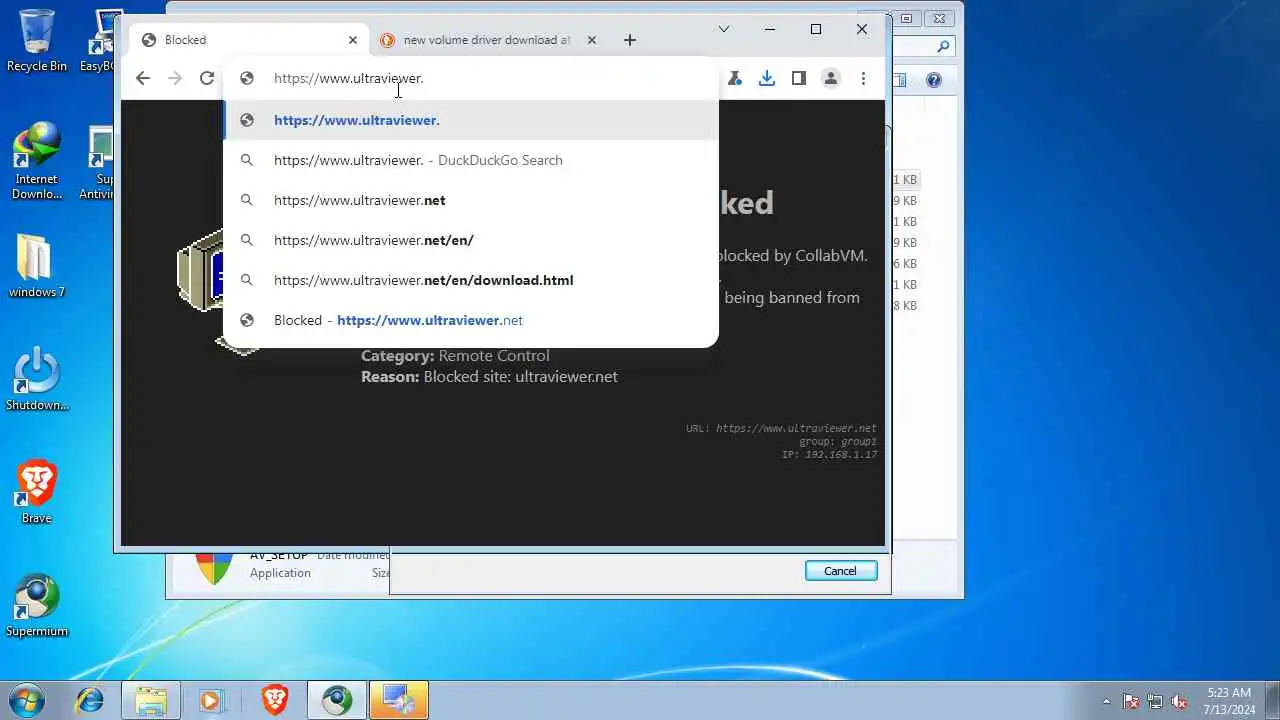Choose the DuckDuckGo Search suggestion

471,160
